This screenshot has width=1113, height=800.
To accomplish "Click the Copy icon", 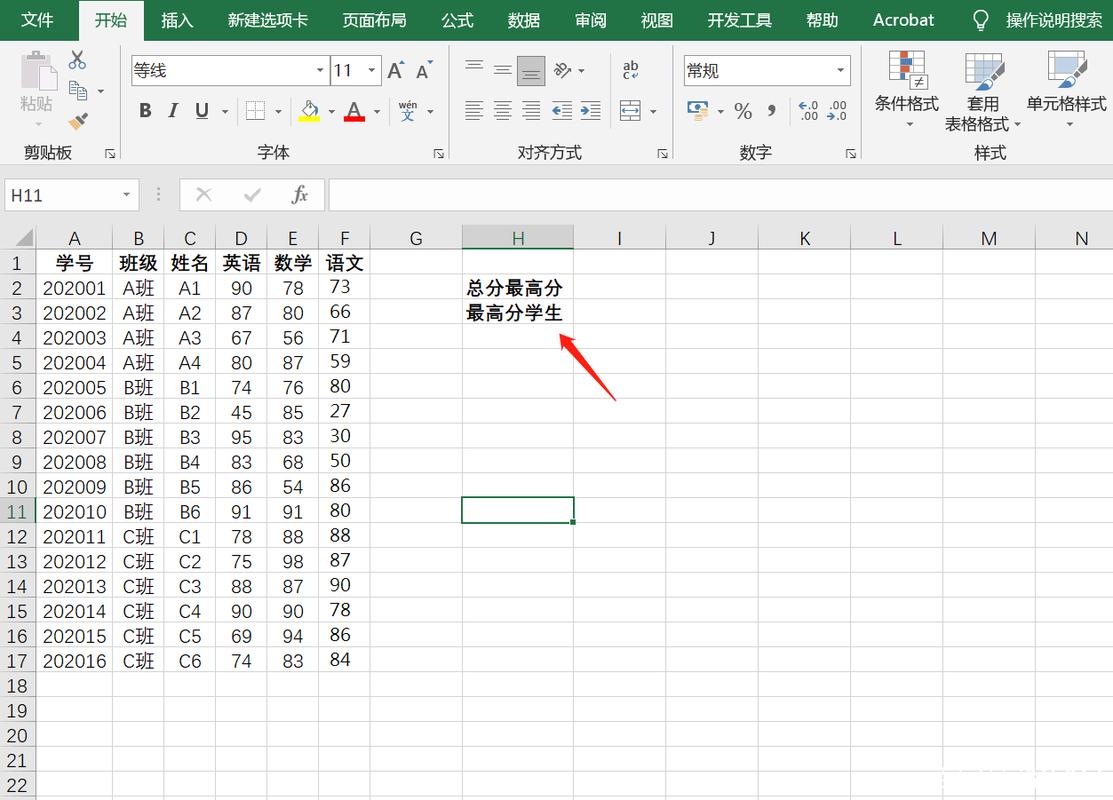I will click(78, 91).
